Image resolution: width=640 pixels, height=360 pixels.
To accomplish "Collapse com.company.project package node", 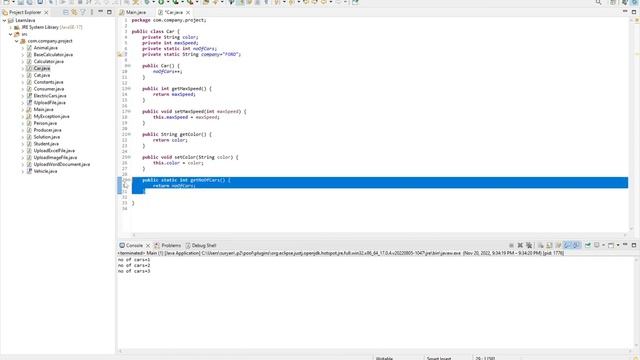I will pos(17,41).
